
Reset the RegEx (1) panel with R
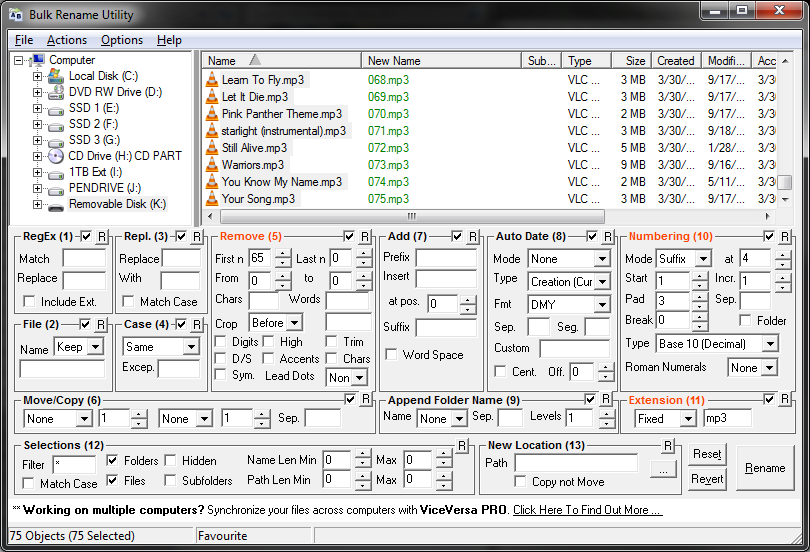tap(102, 236)
